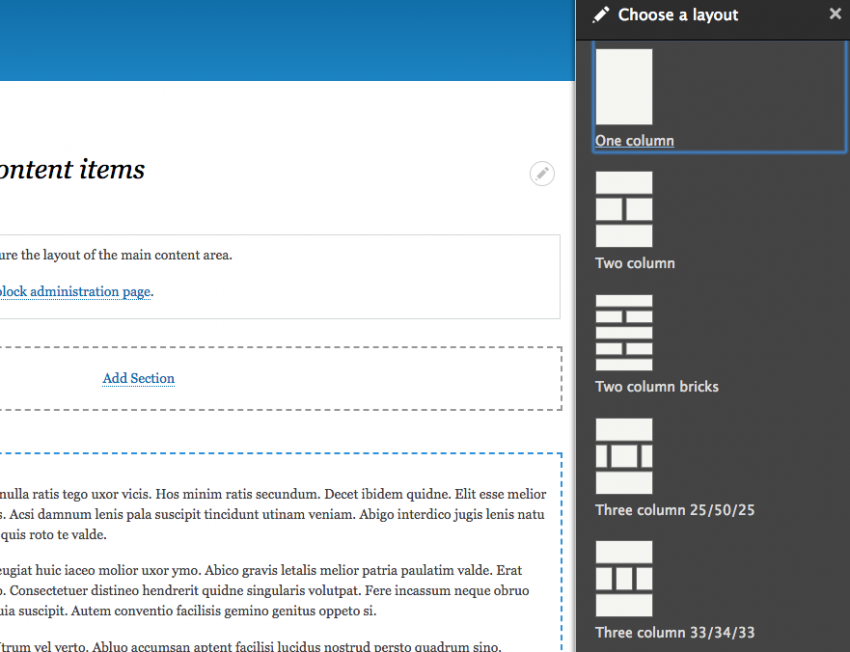Image resolution: width=850 pixels, height=652 pixels.
Task: Close the Choose a layout panel
Action: pos(835,14)
